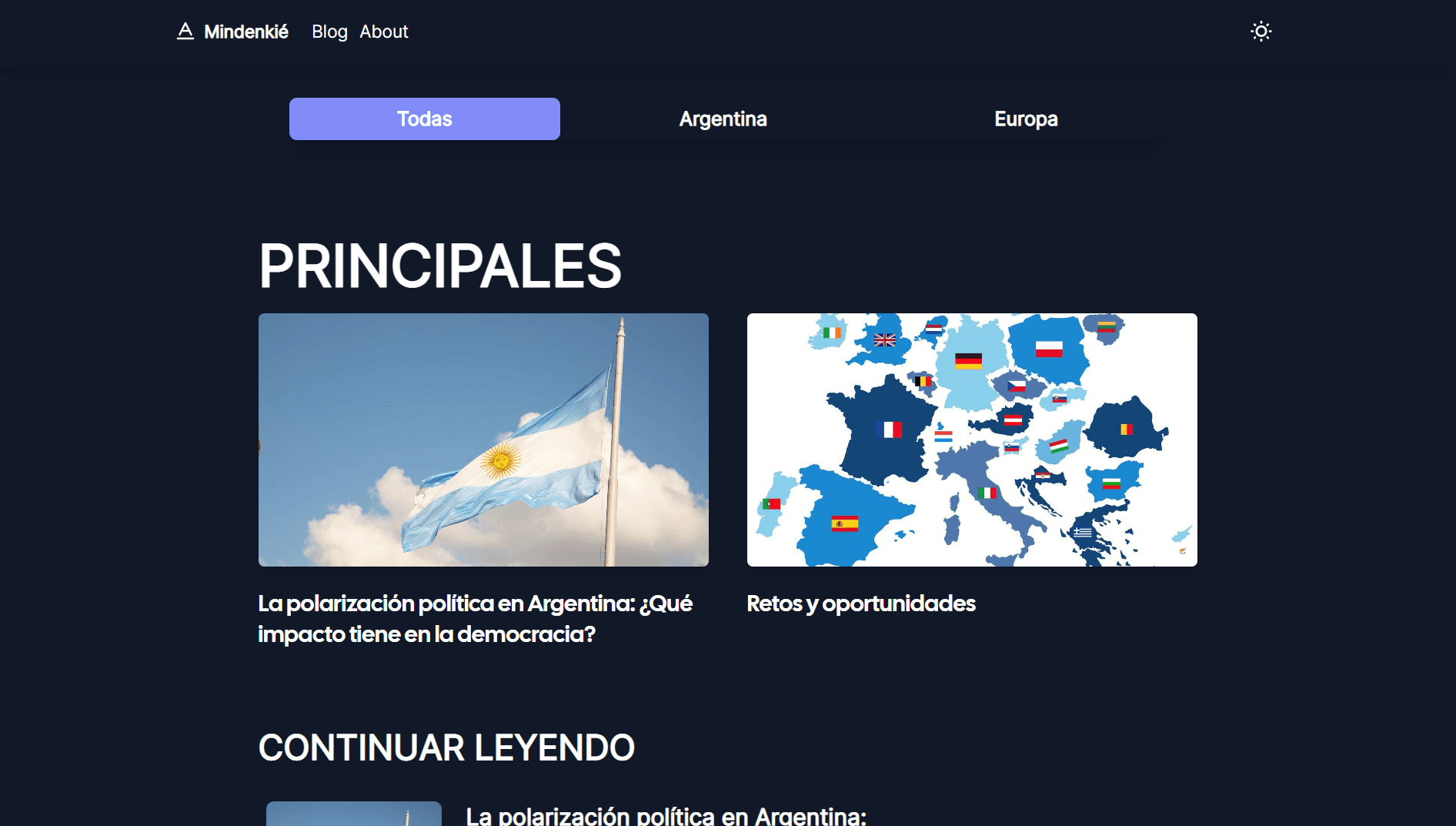
Task: Click the highlighted purple Todas button
Action: click(x=424, y=119)
